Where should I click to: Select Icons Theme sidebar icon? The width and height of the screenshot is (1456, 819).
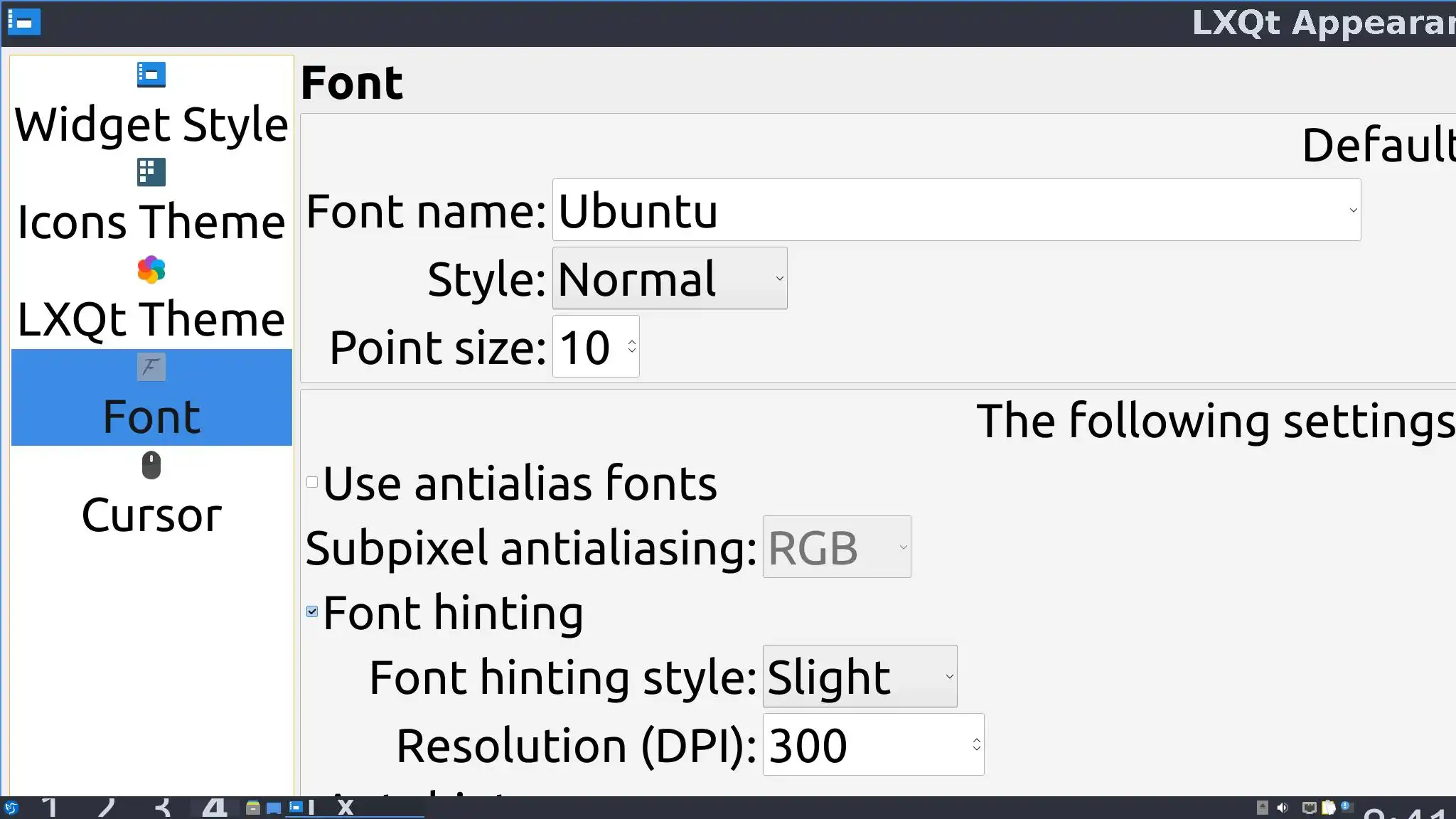(x=151, y=172)
